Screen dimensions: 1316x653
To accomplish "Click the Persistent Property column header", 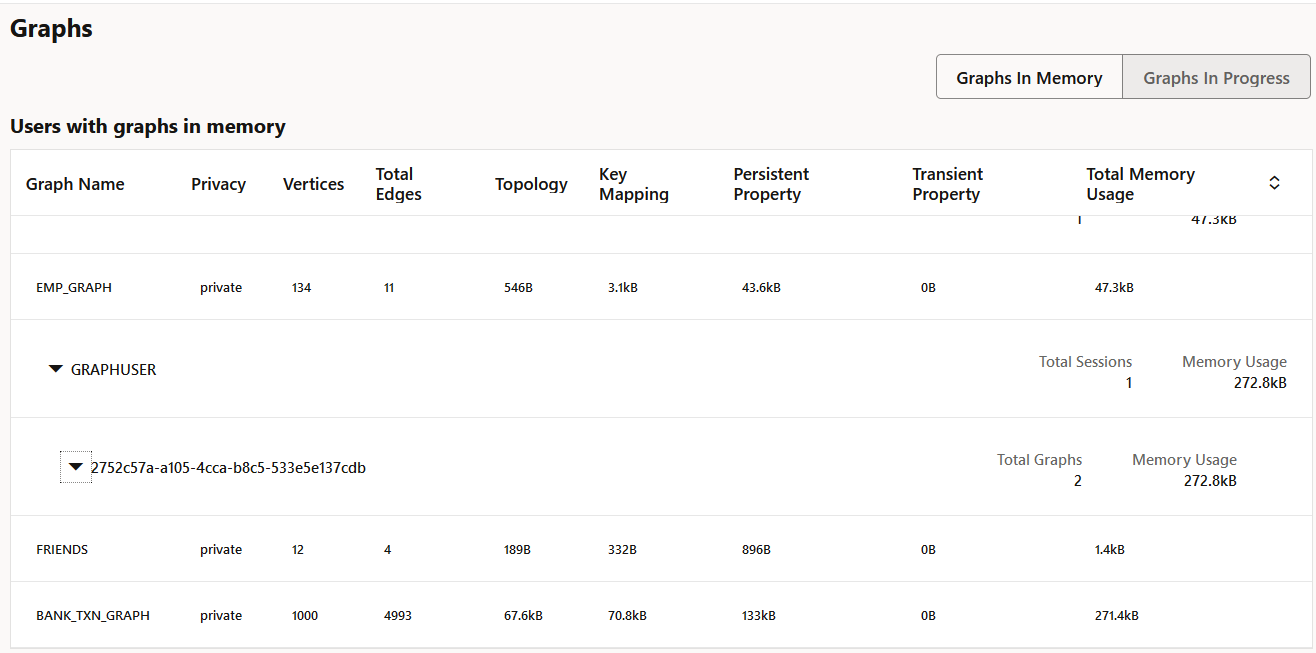I will [x=771, y=184].
